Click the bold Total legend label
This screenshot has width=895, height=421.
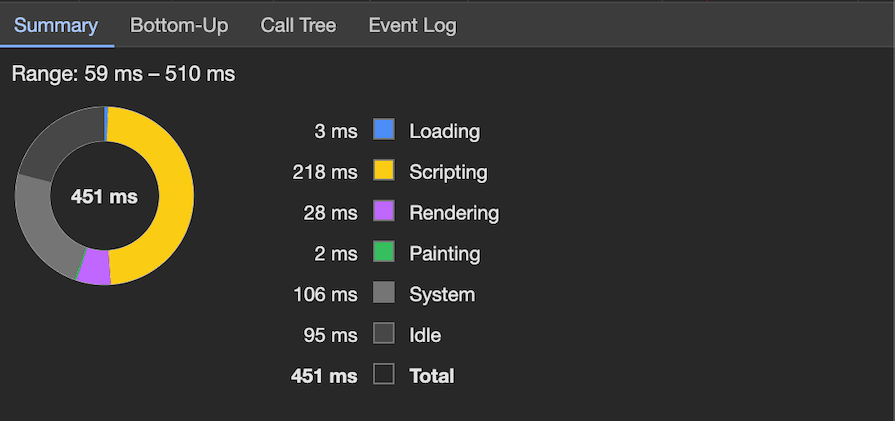432,376
